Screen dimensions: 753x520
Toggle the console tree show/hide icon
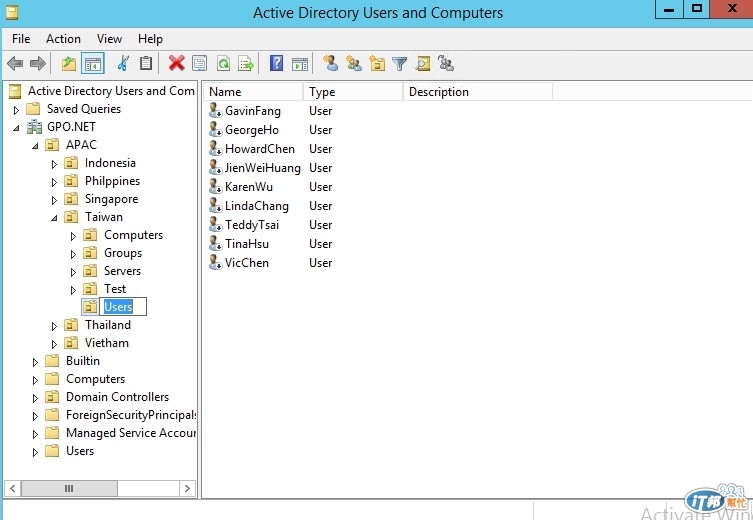93,63
